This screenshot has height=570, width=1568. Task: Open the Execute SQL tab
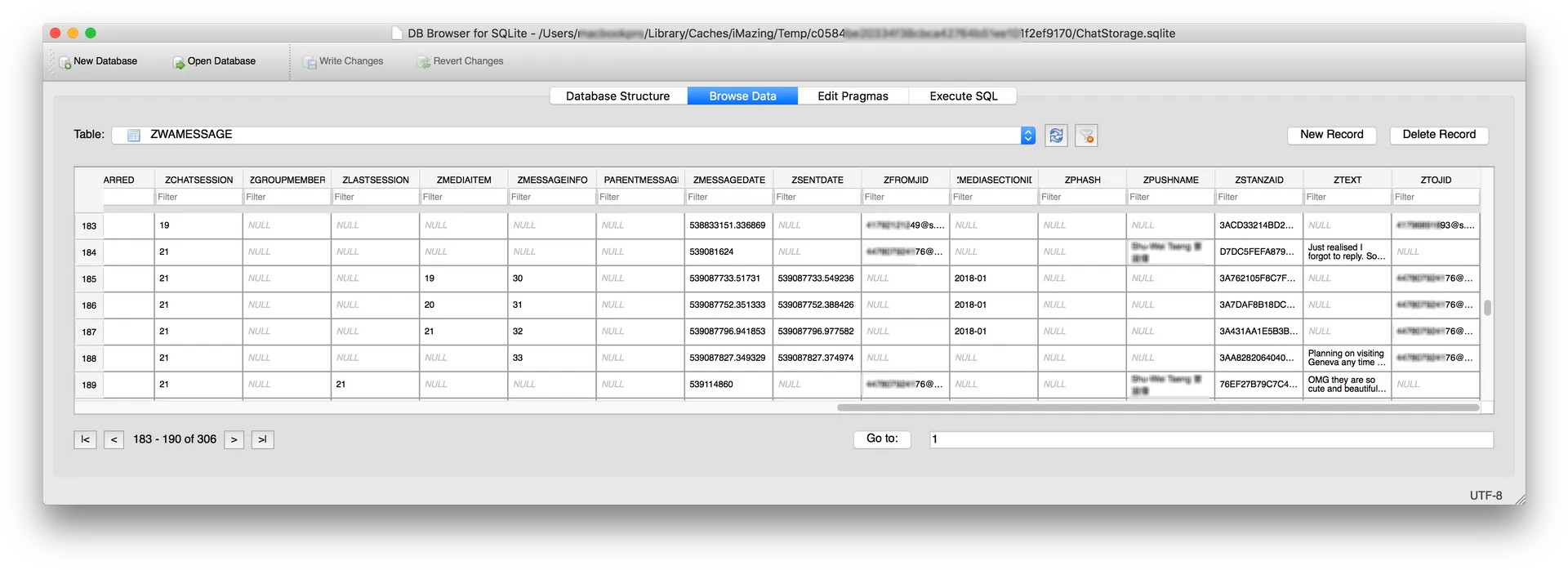963,96
